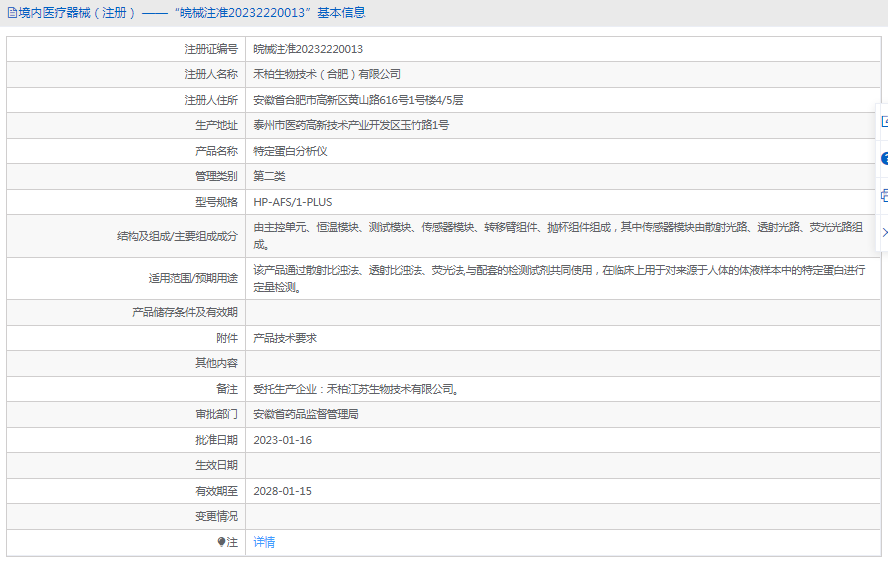
Task: Select registration number 皖械注准20232220013 in the table
Action: [308, 49]
